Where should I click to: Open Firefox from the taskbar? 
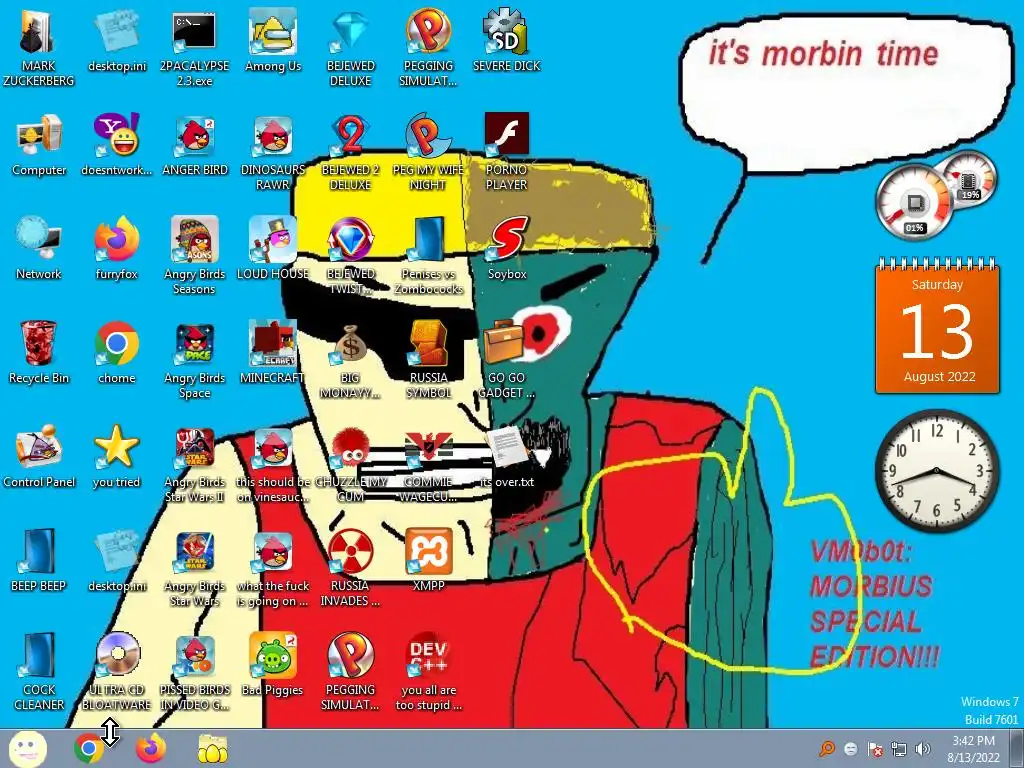(x=151, y=748)
